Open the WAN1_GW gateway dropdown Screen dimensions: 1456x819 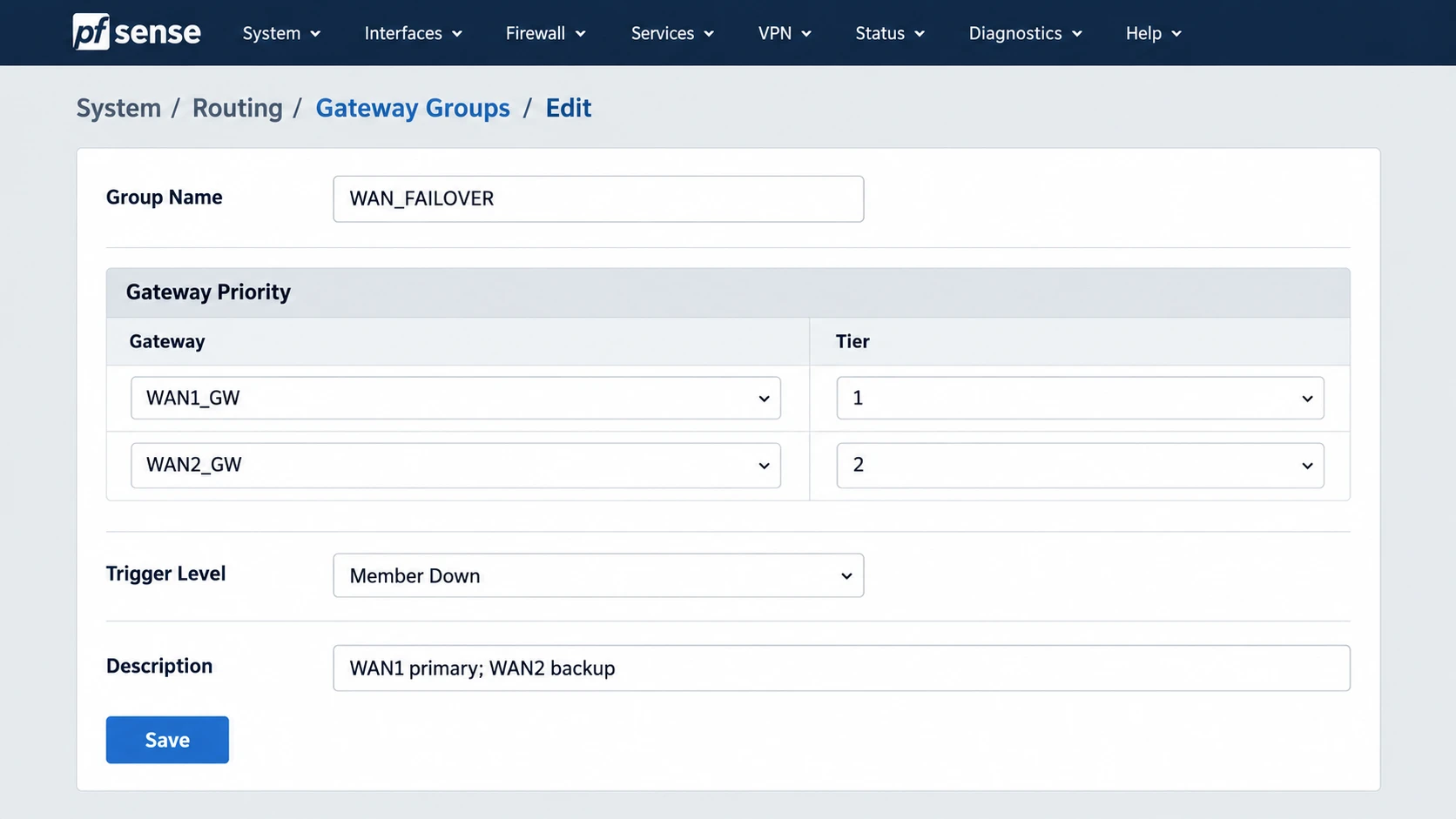click(455, 398)
